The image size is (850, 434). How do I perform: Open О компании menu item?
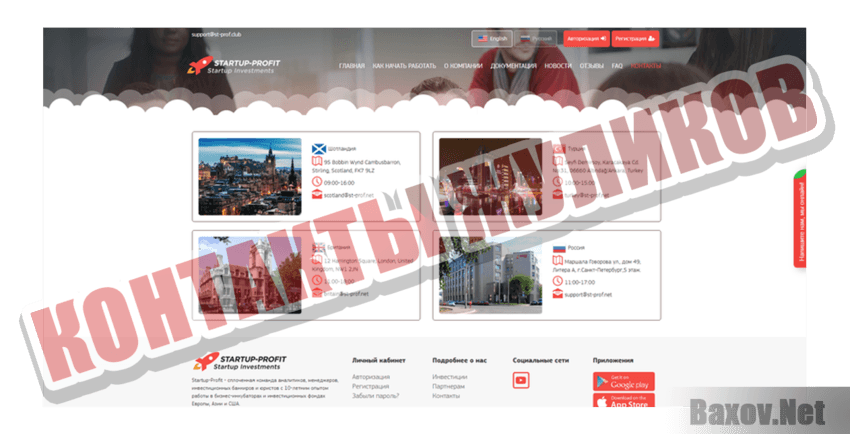463,66
